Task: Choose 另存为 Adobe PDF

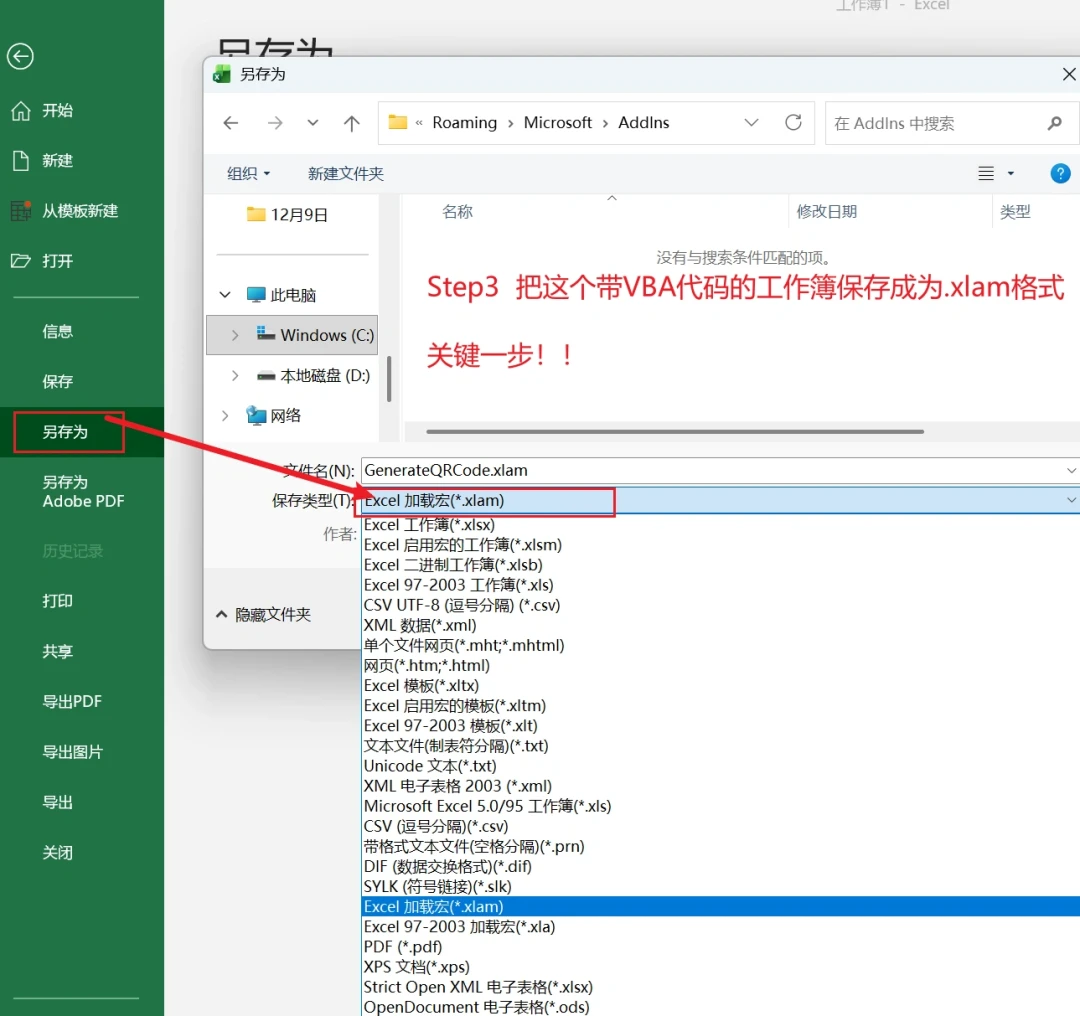Action: [83, 491]
